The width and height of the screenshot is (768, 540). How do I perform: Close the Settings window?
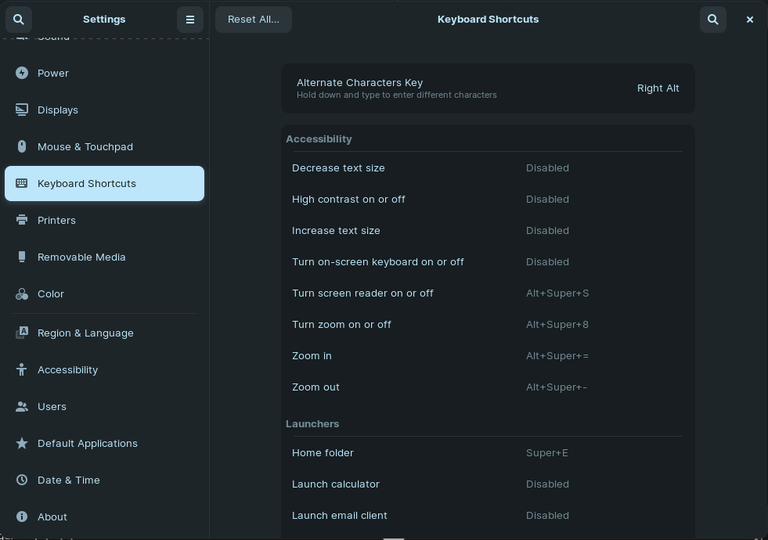(750, 19)
